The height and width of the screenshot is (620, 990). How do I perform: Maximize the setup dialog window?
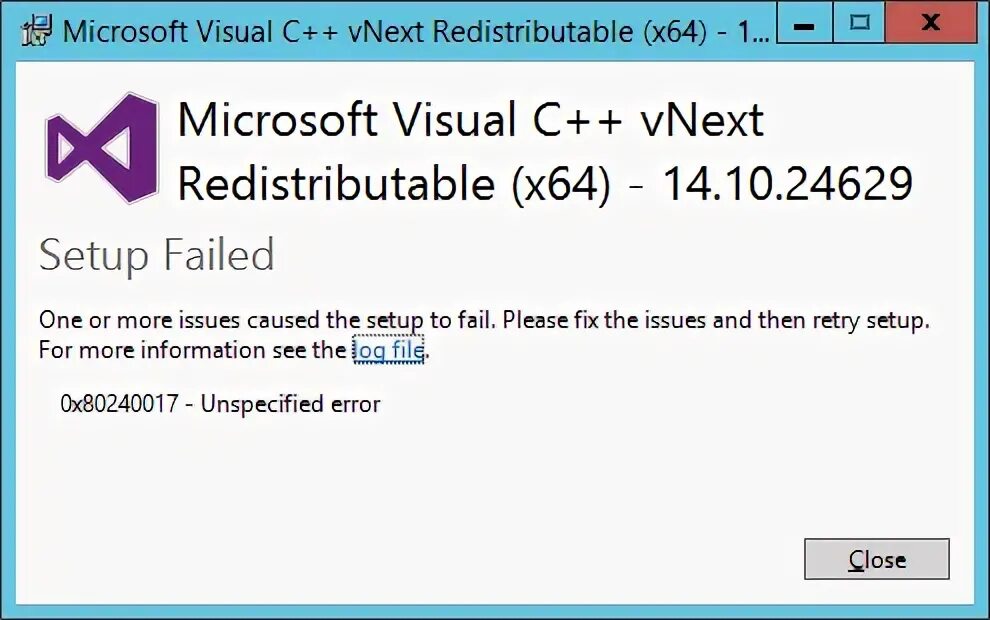click(x=859, y=22)
